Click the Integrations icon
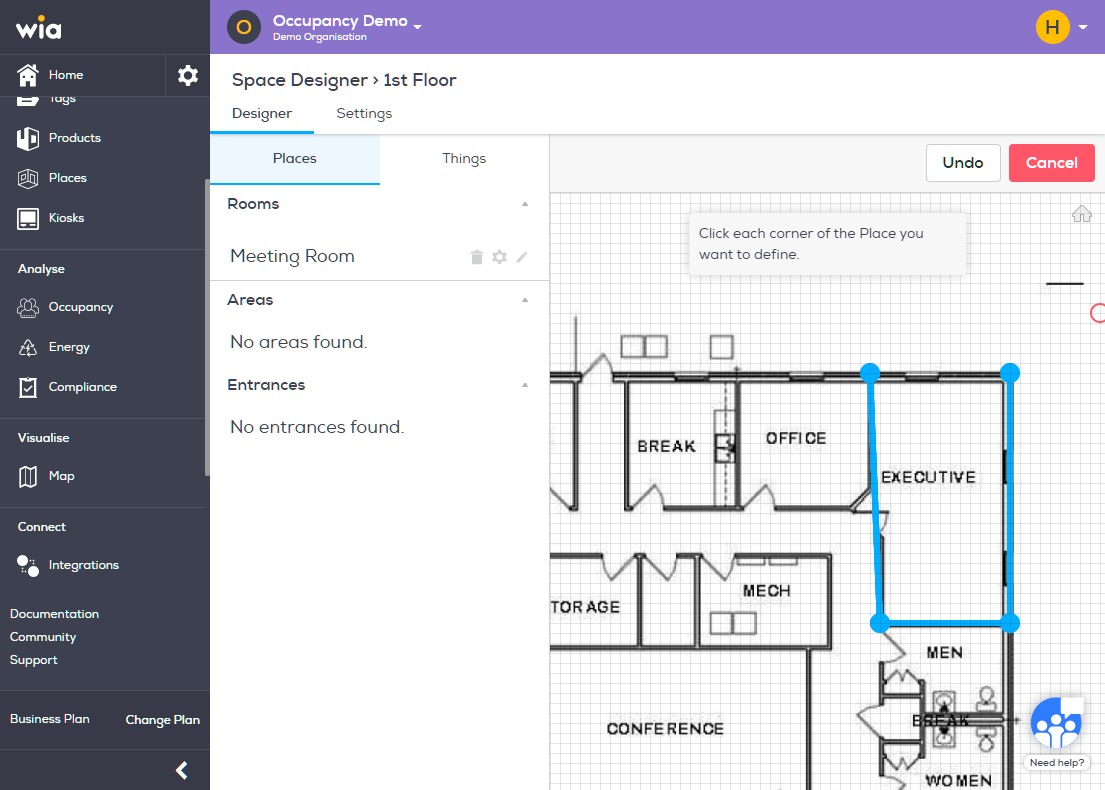This screenshot has height=790, width=1105. click(27, 565)
